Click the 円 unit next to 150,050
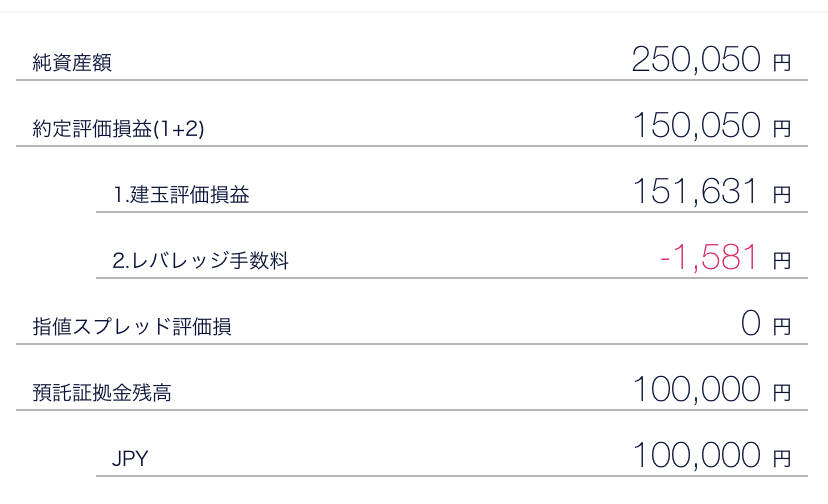 coord(782,129)
